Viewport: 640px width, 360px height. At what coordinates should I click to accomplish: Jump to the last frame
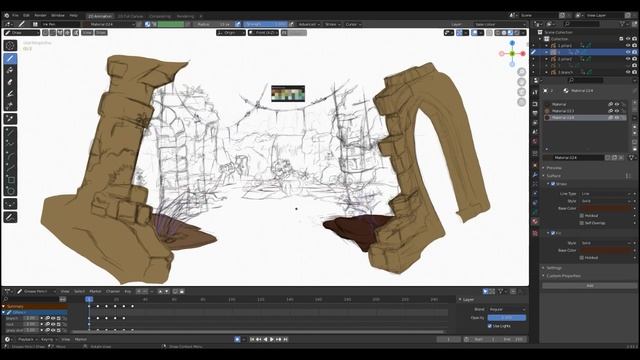[285, 339]
